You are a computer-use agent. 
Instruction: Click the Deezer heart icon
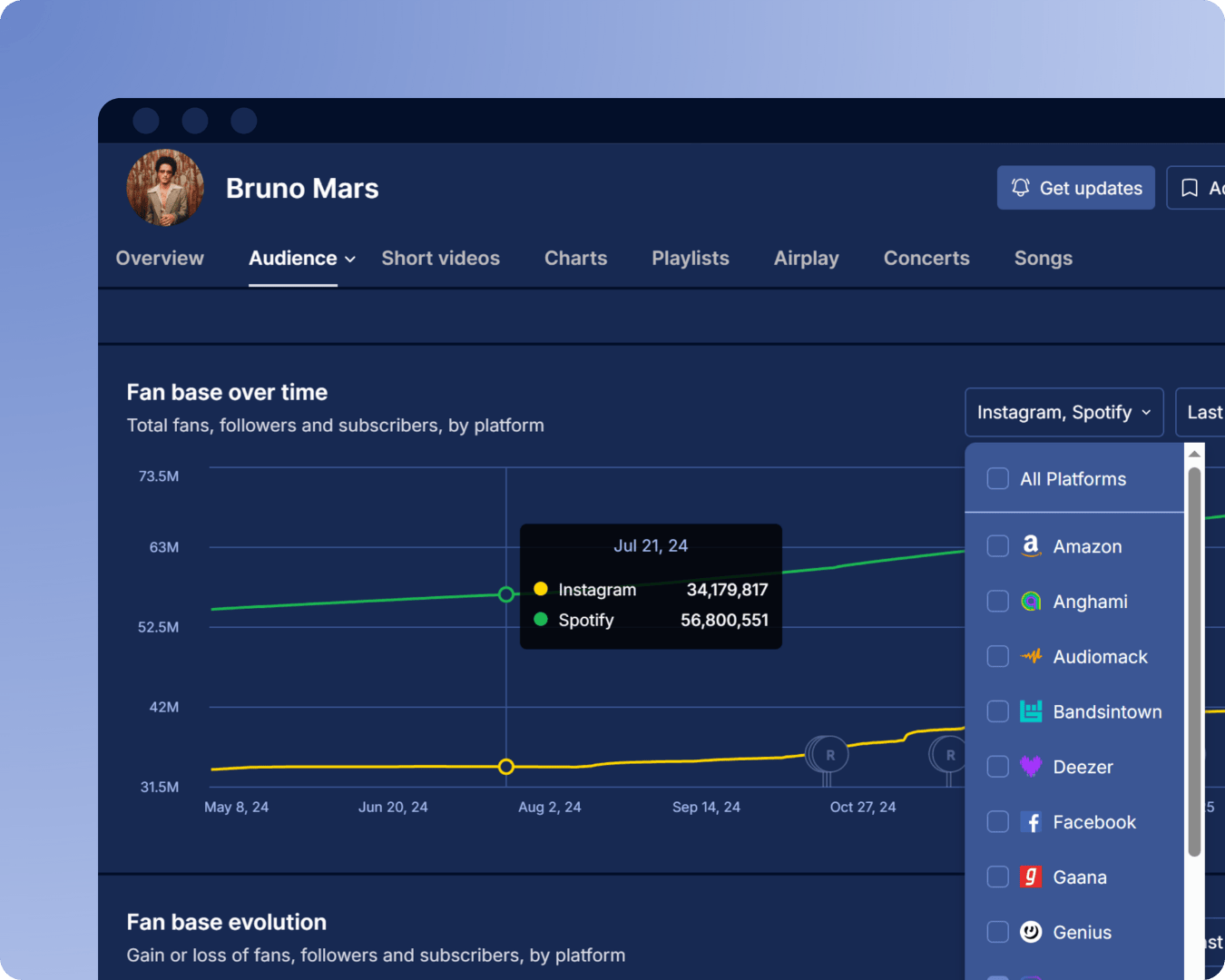(1031, 767)
